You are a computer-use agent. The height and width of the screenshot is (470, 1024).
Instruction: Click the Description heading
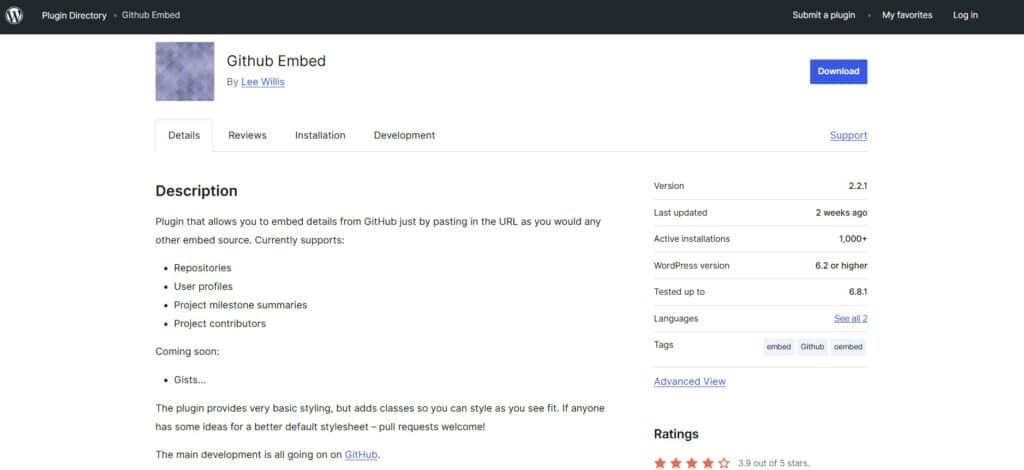(x=197, y=191)
